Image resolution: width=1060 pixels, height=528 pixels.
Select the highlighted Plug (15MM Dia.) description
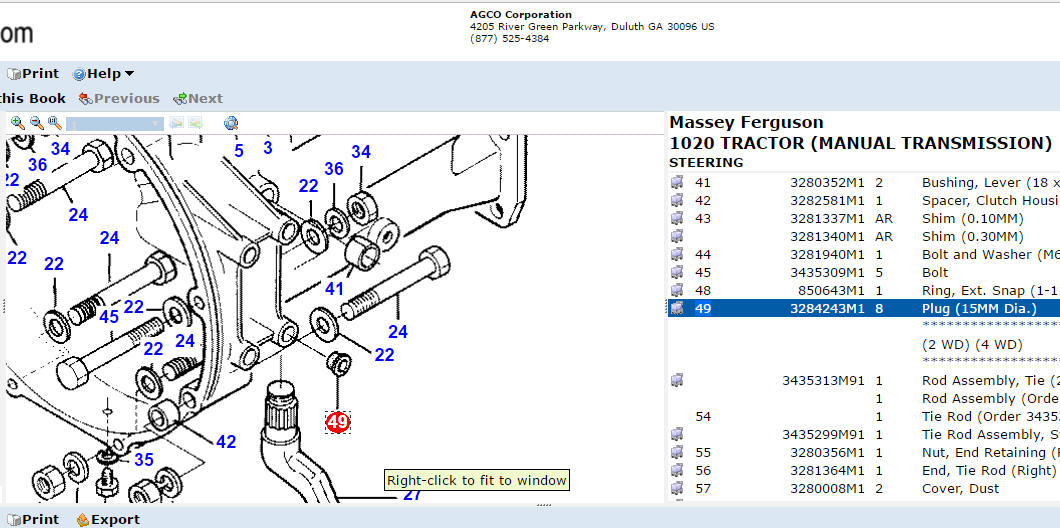point(979,309)
